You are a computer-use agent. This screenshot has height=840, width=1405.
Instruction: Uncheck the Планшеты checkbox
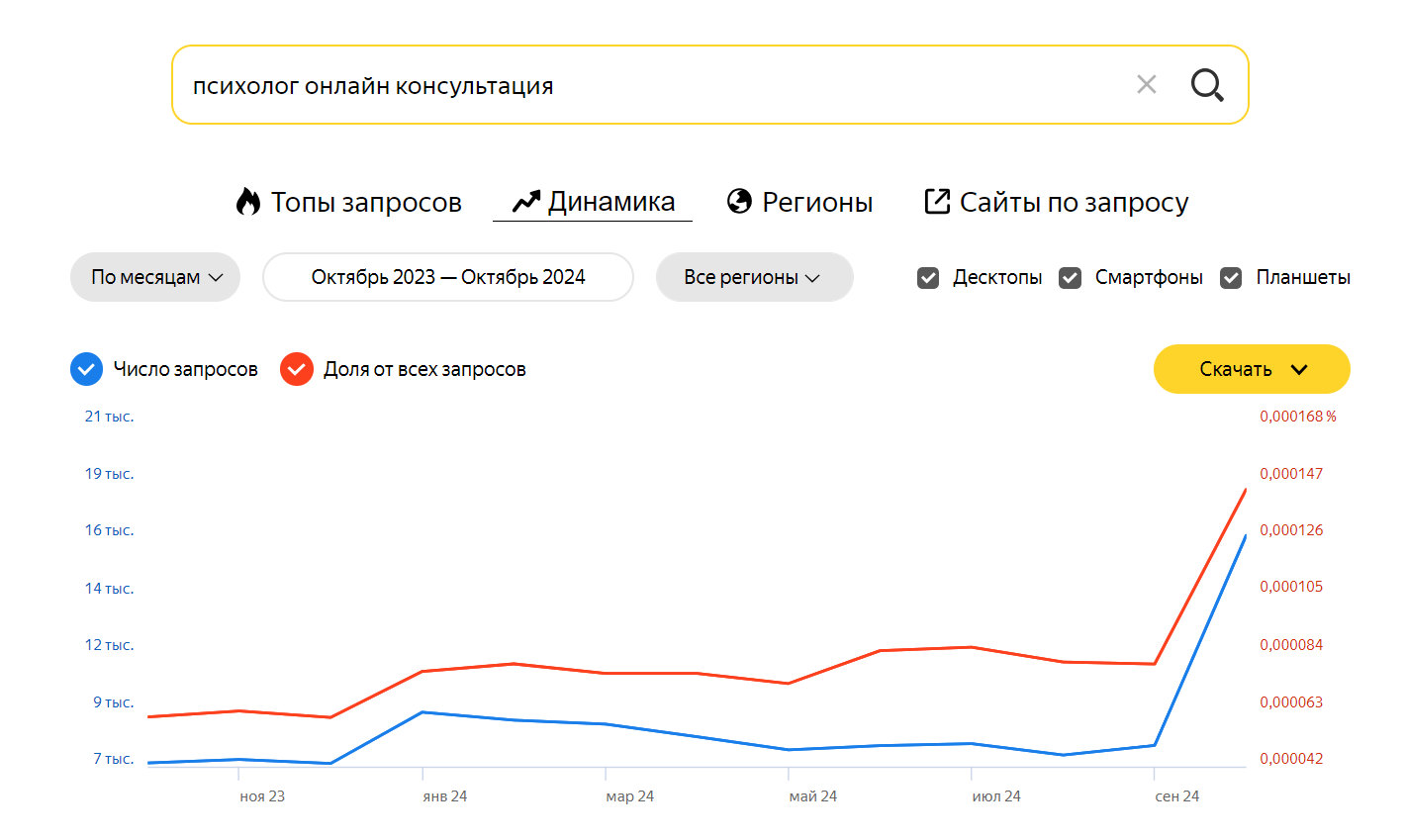[x=1231, y=278]
